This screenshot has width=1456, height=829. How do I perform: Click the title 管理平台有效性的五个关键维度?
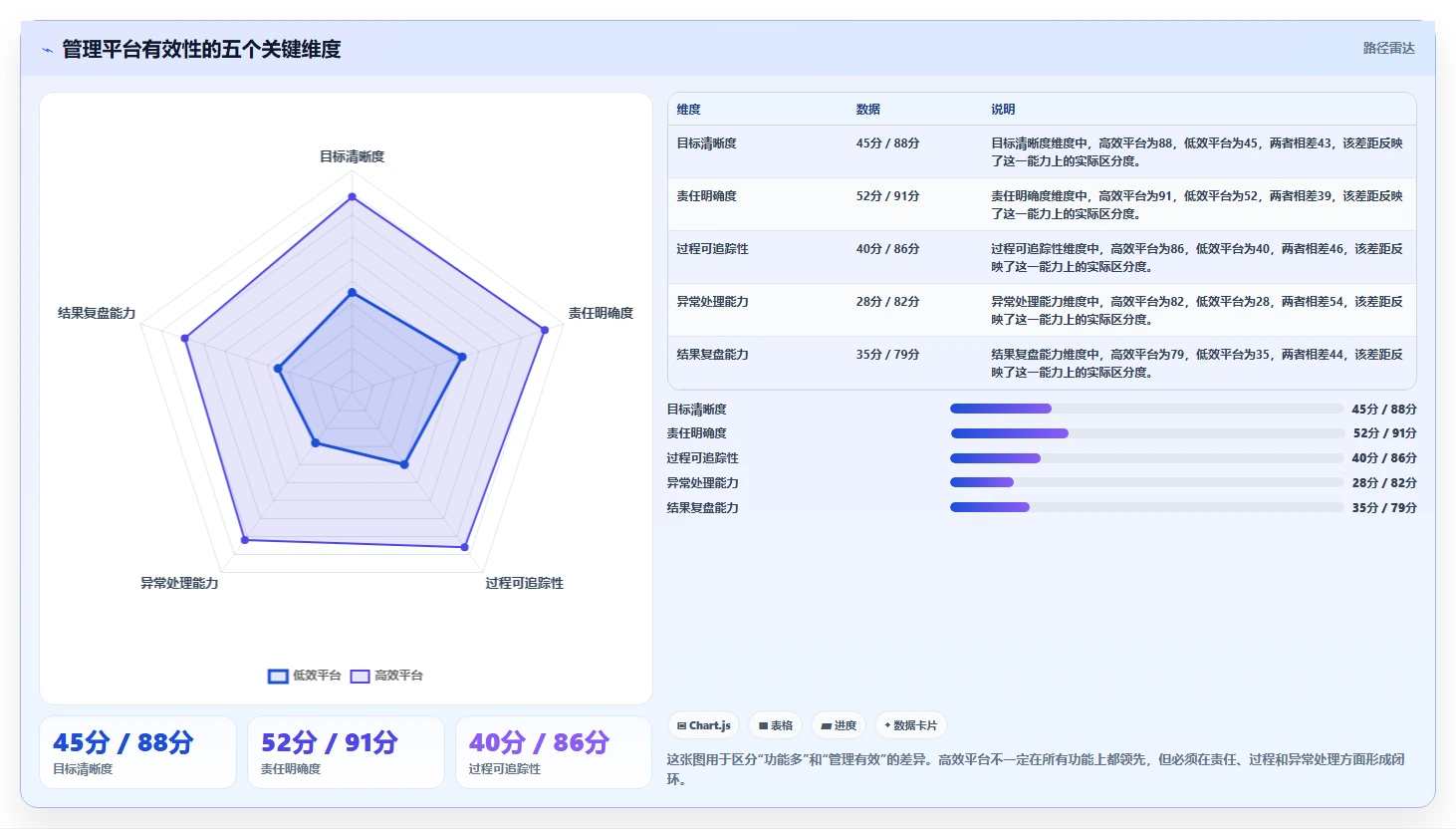[201, 49]
